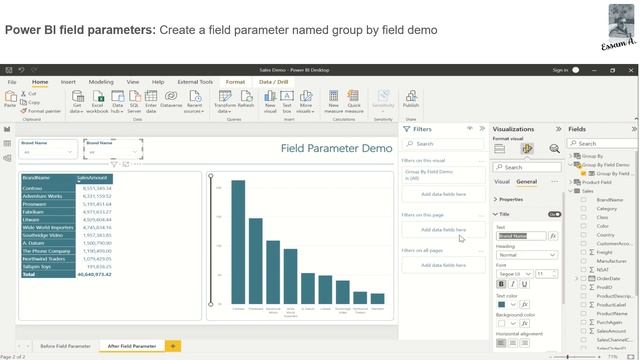This screenshot has height=360, width=640.
Task: Check the BrandName field checkbox
Action: tap(584, 200)
